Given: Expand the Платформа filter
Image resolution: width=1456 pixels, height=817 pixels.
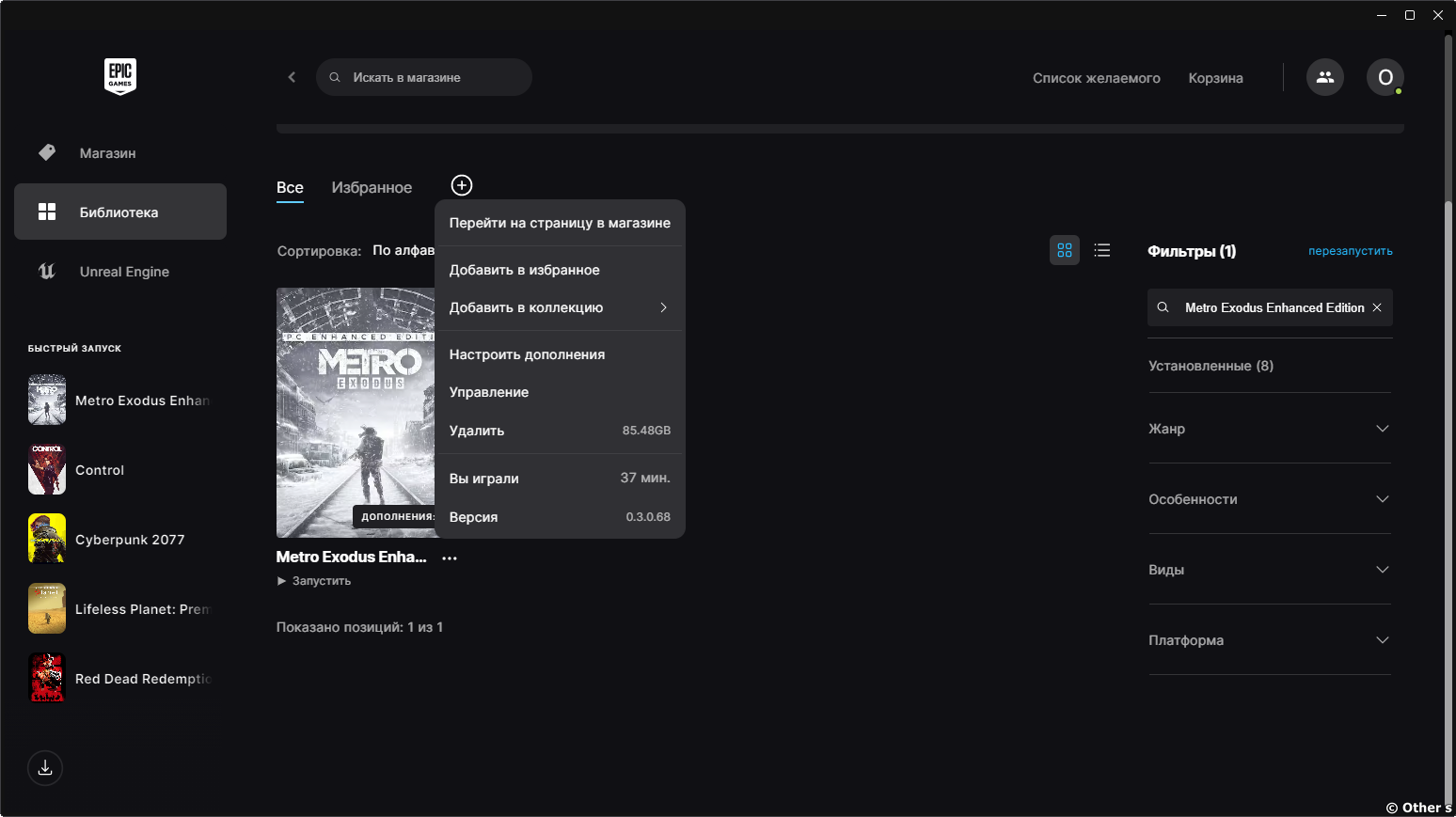Looking at the screenshot, I should (x=1270, y=640).
